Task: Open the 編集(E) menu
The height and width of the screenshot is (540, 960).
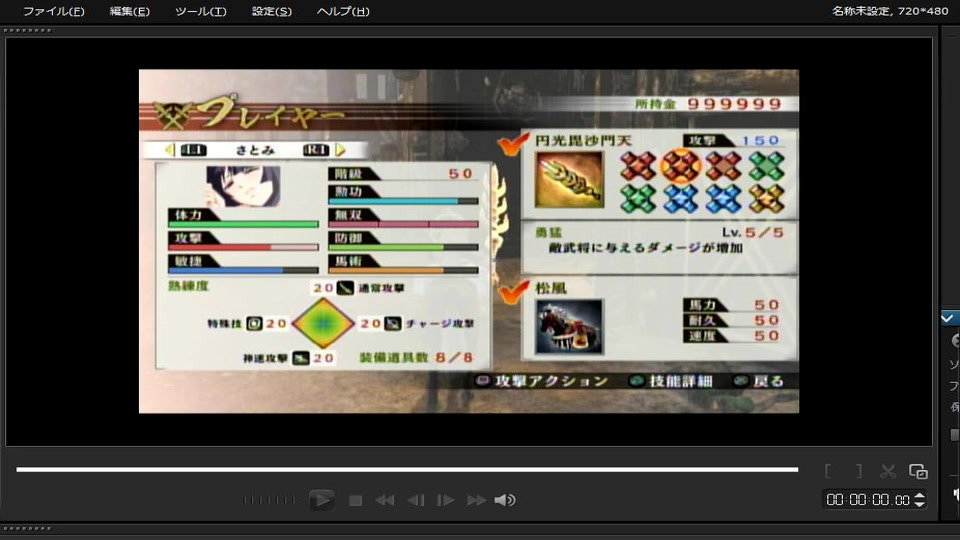Action: [x=129, y=11]
